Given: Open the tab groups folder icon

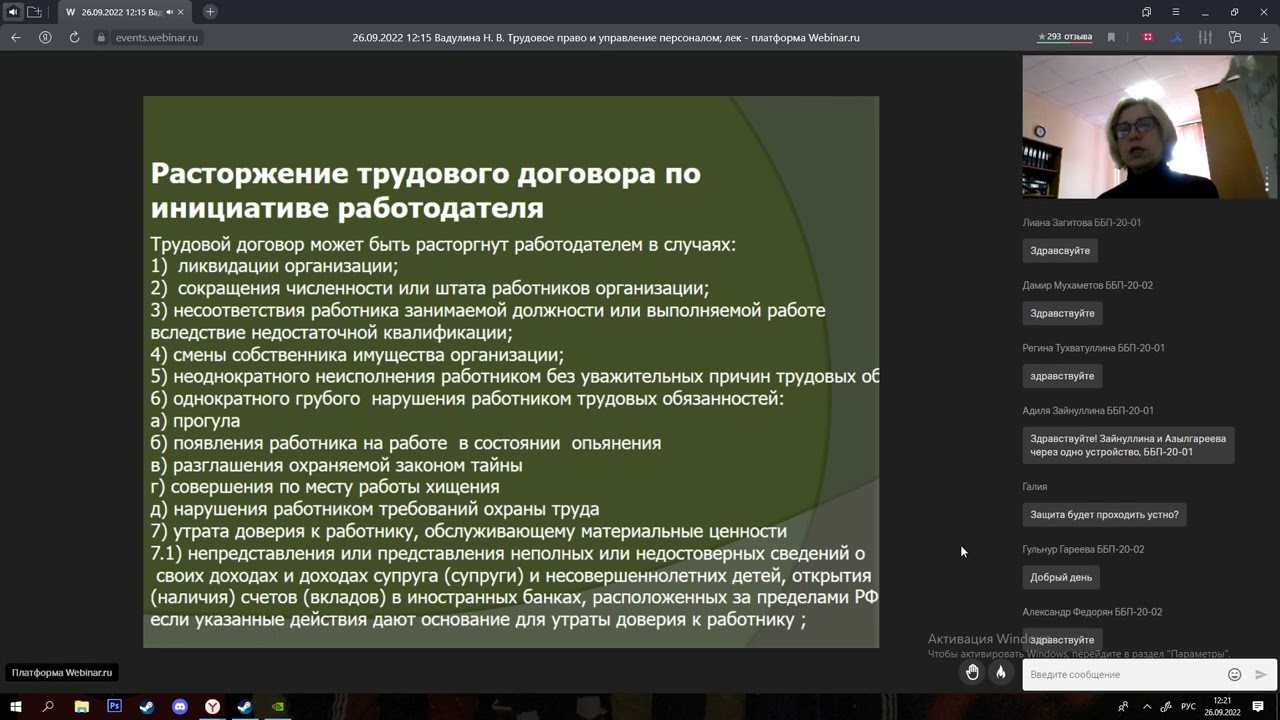Looking at the screenshot, I should [35, 12].
